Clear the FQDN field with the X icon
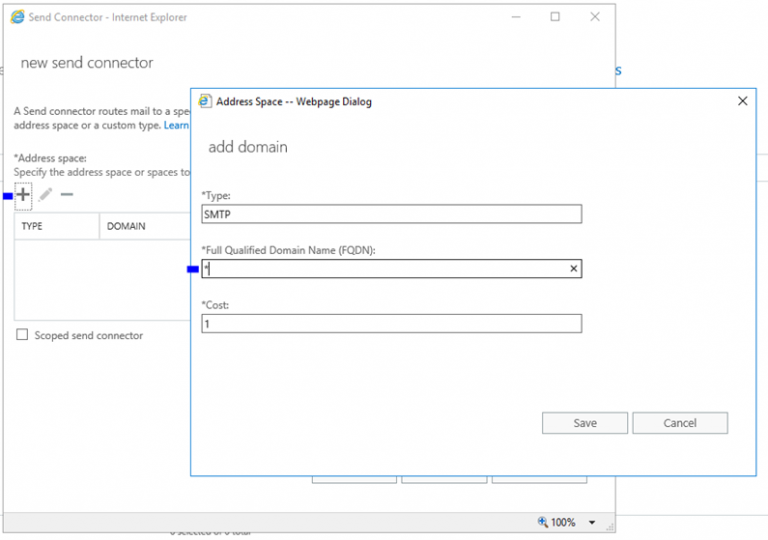 (574, 269)
